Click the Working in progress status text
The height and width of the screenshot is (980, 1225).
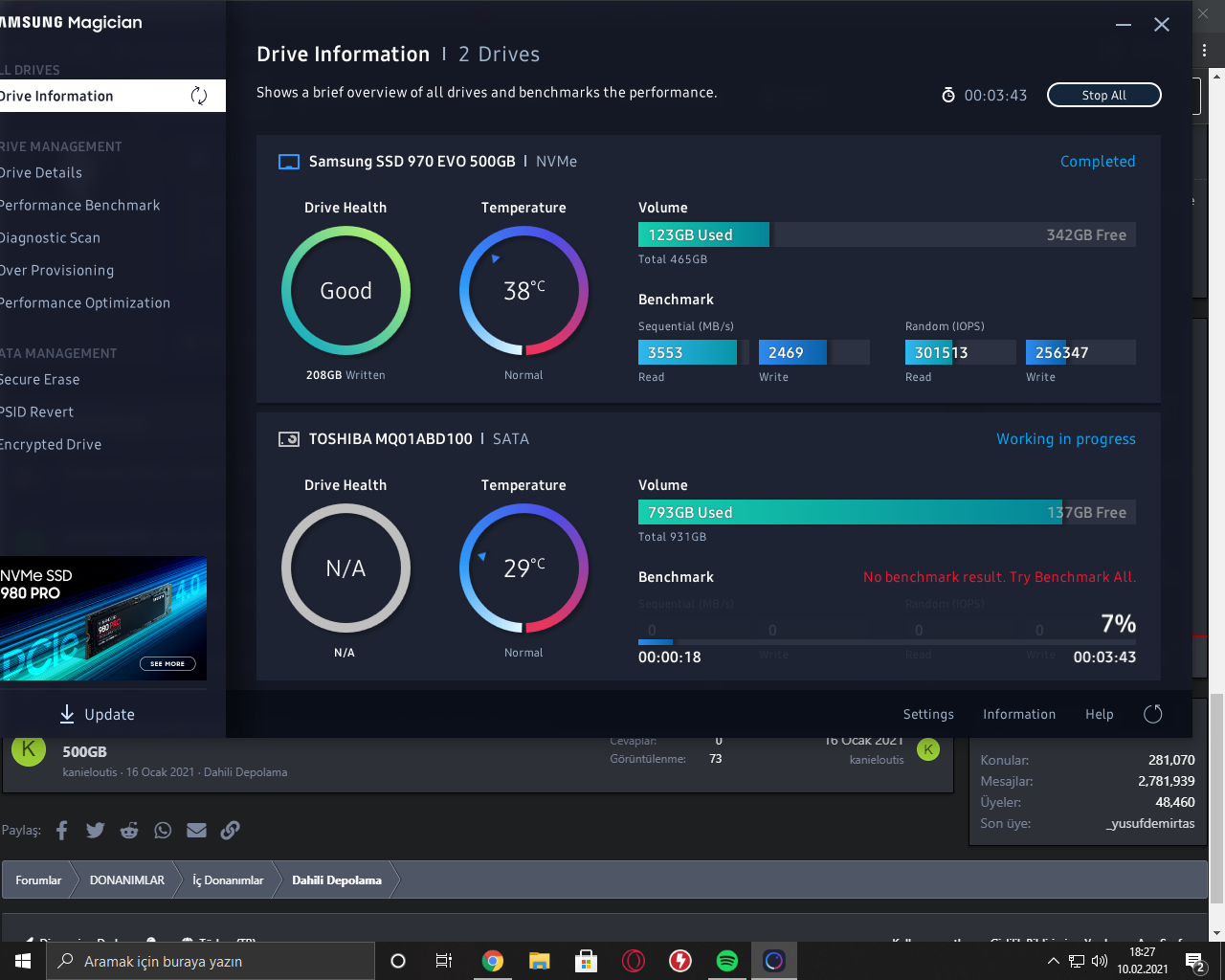1066,439
